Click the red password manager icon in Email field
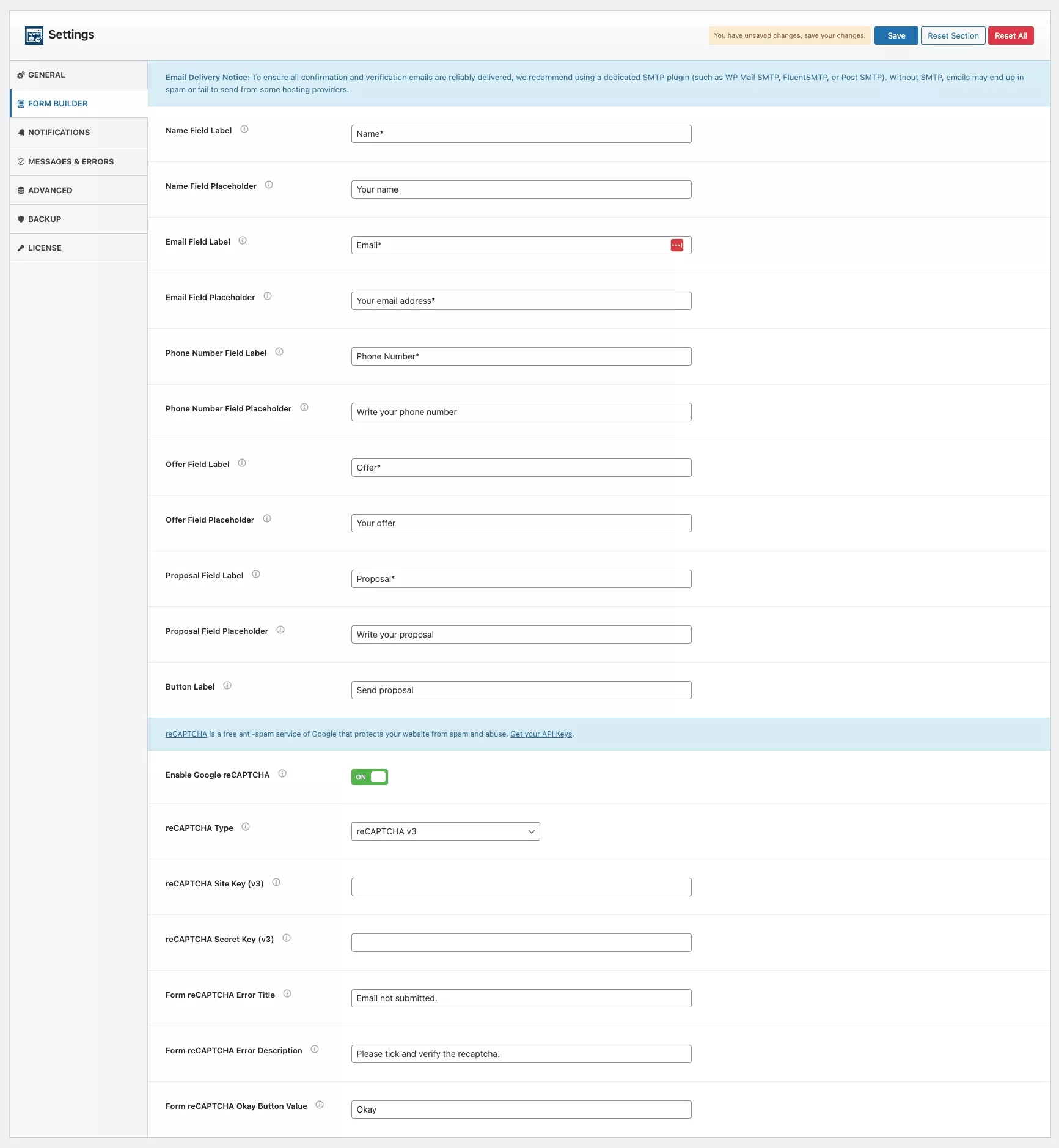Screen dimensions: 1059x1148 676,245
